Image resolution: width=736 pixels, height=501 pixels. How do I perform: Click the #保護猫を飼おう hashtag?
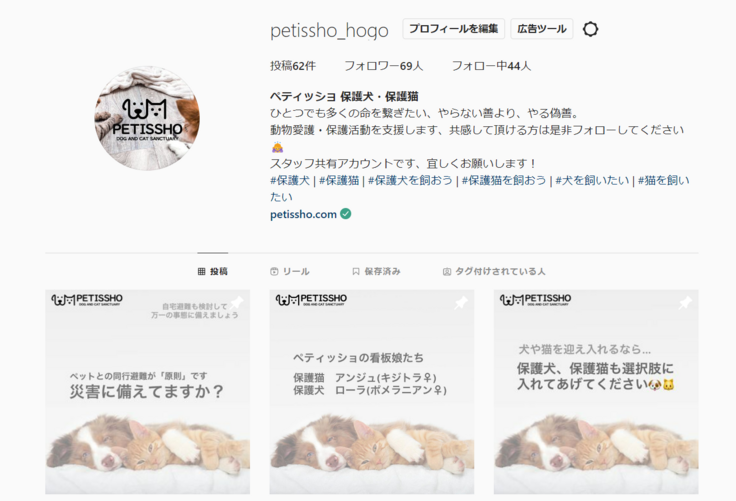(x=504, y=180)
